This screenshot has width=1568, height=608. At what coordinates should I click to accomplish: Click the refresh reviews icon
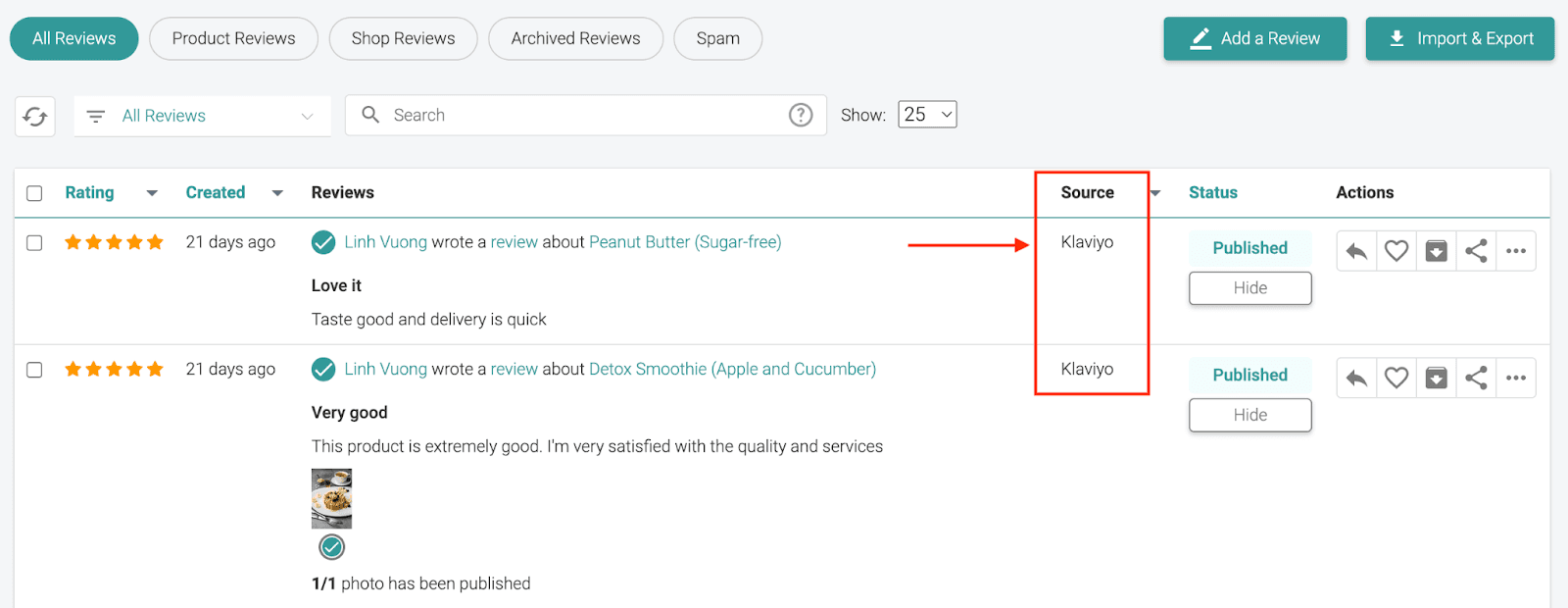35,117
